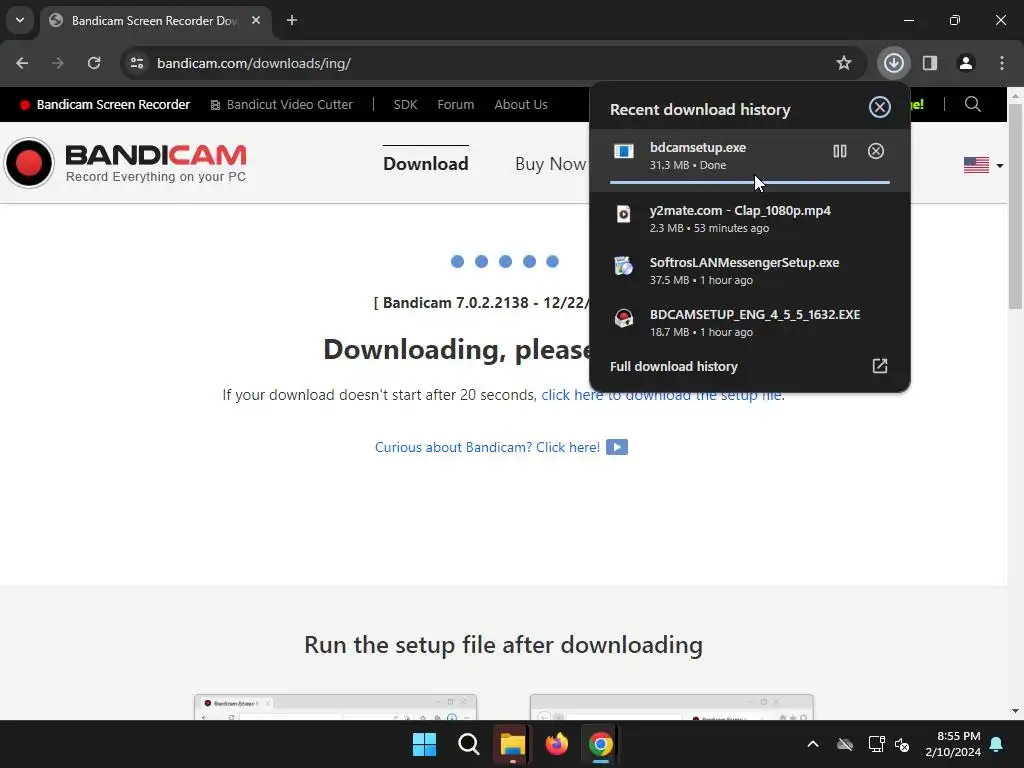
Task: Open a new browser tab
Action: click(x=292, y=20)
